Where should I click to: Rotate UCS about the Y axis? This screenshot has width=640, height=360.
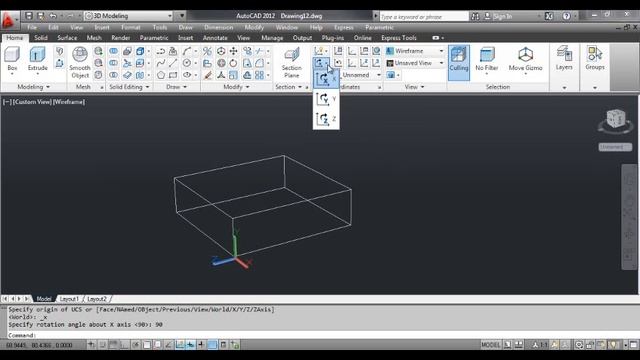(x=326, y=99)
